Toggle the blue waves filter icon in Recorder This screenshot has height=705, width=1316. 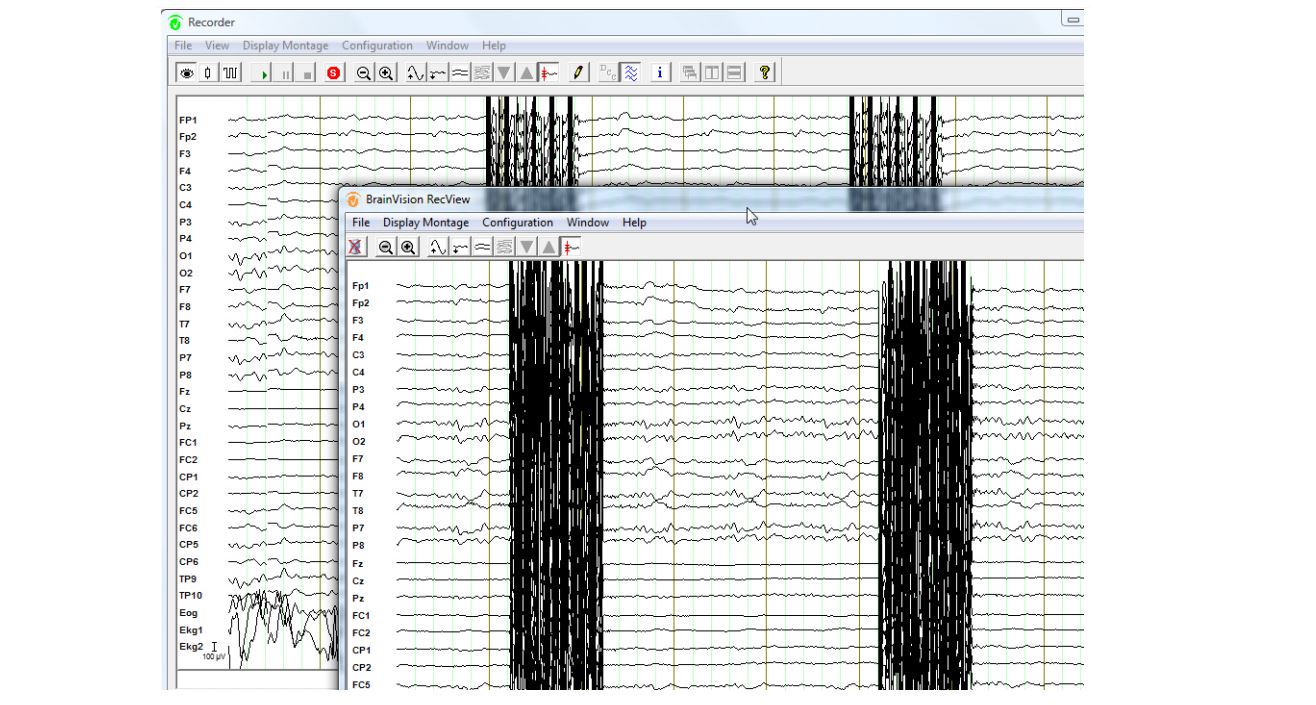630,73
